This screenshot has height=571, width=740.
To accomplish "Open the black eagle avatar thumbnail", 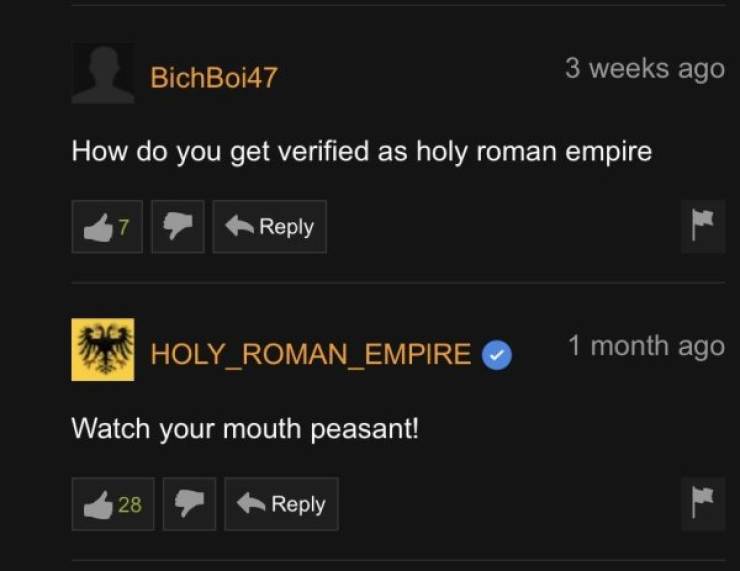I will (103, 349).
